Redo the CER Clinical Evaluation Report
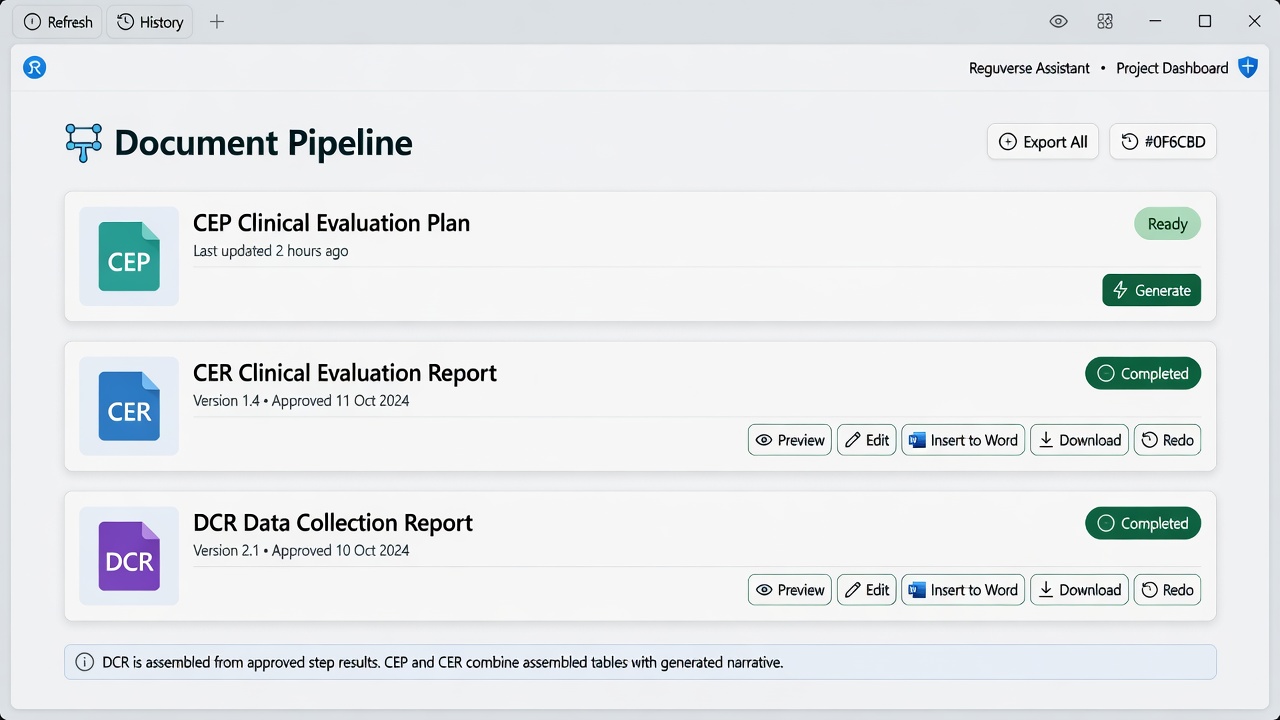The image size is (1280, 720). pos(1167,440)
